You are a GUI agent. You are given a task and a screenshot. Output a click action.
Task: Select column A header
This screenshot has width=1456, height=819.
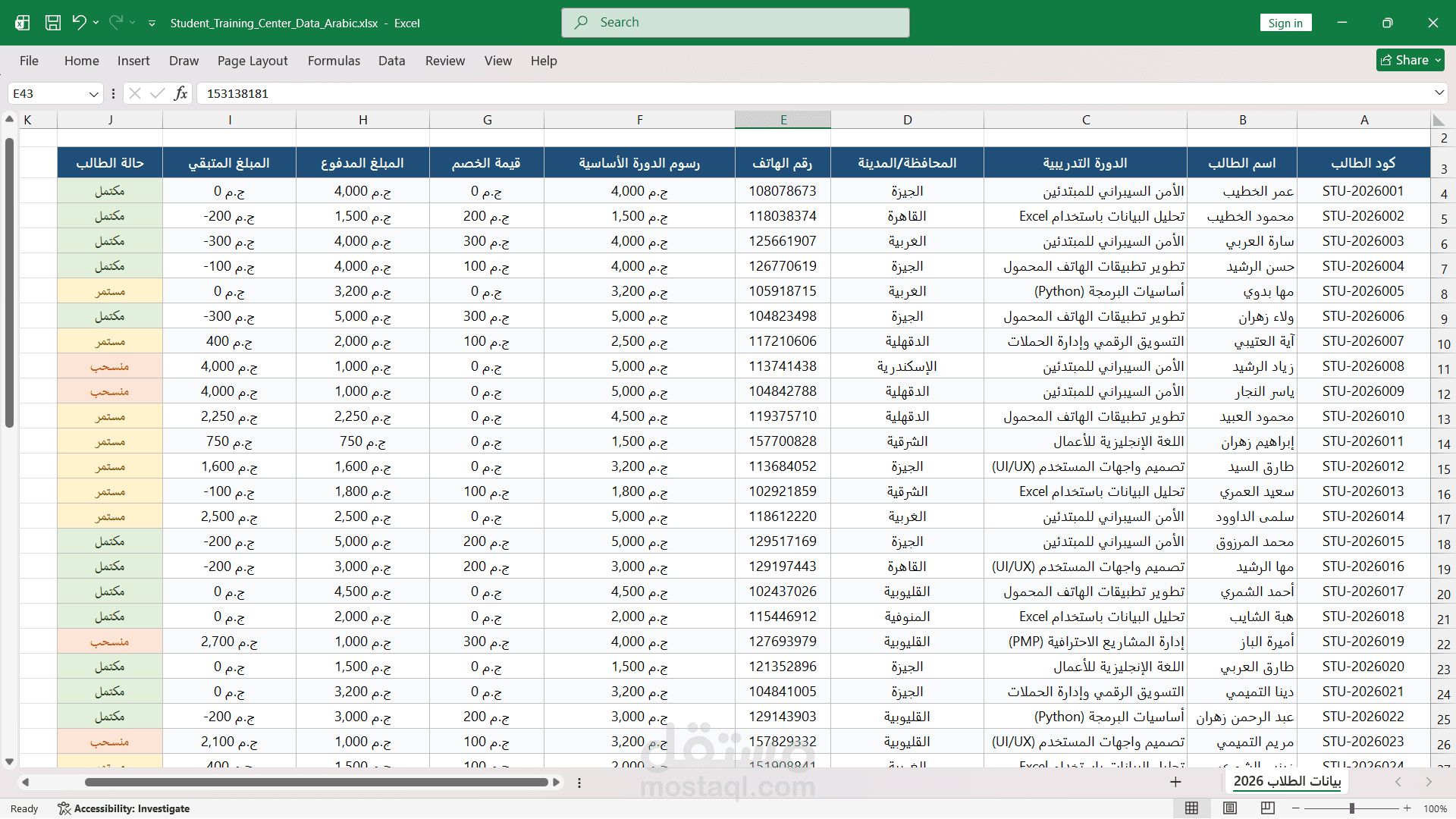pos(1364,120)
